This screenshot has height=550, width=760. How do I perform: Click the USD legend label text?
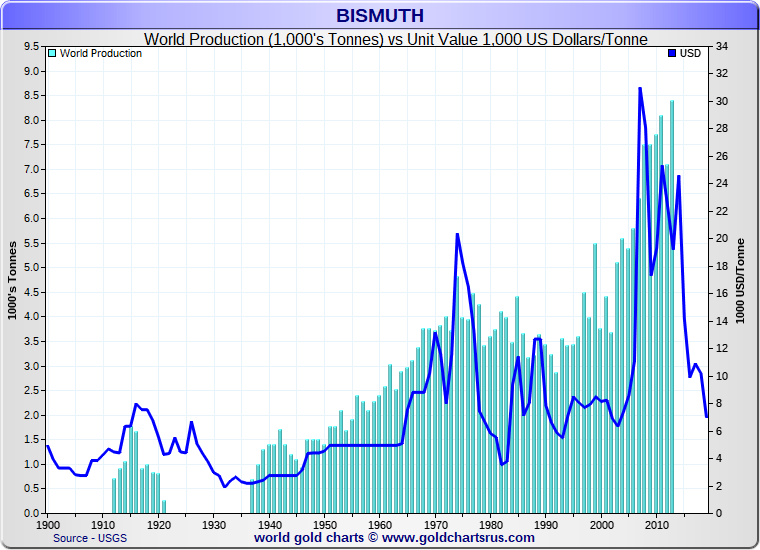(x=691, y=54)
